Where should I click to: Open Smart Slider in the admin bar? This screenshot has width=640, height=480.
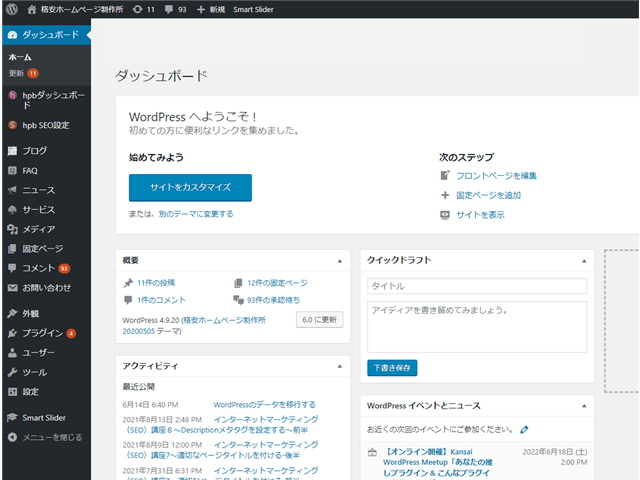[x=253, y=9]
